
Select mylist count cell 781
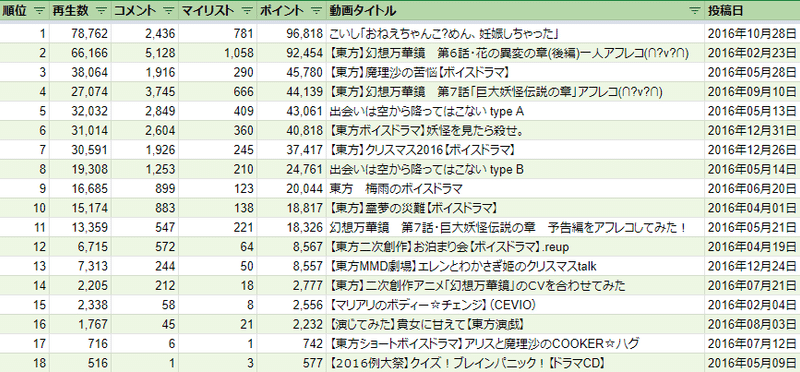(218, 34)
